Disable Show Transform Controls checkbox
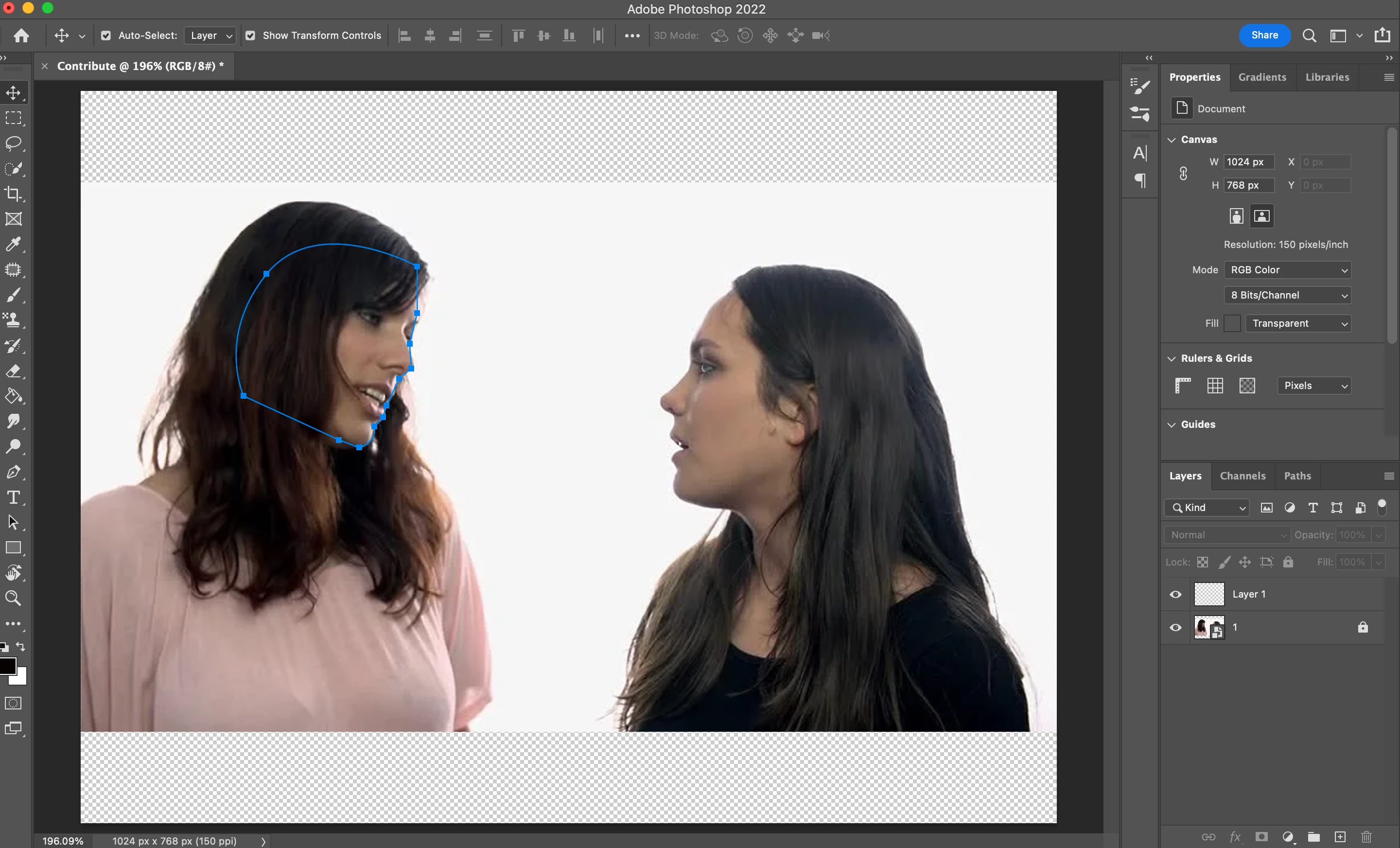The height and width of the screenshot is (848, 1400). point(250,36)
